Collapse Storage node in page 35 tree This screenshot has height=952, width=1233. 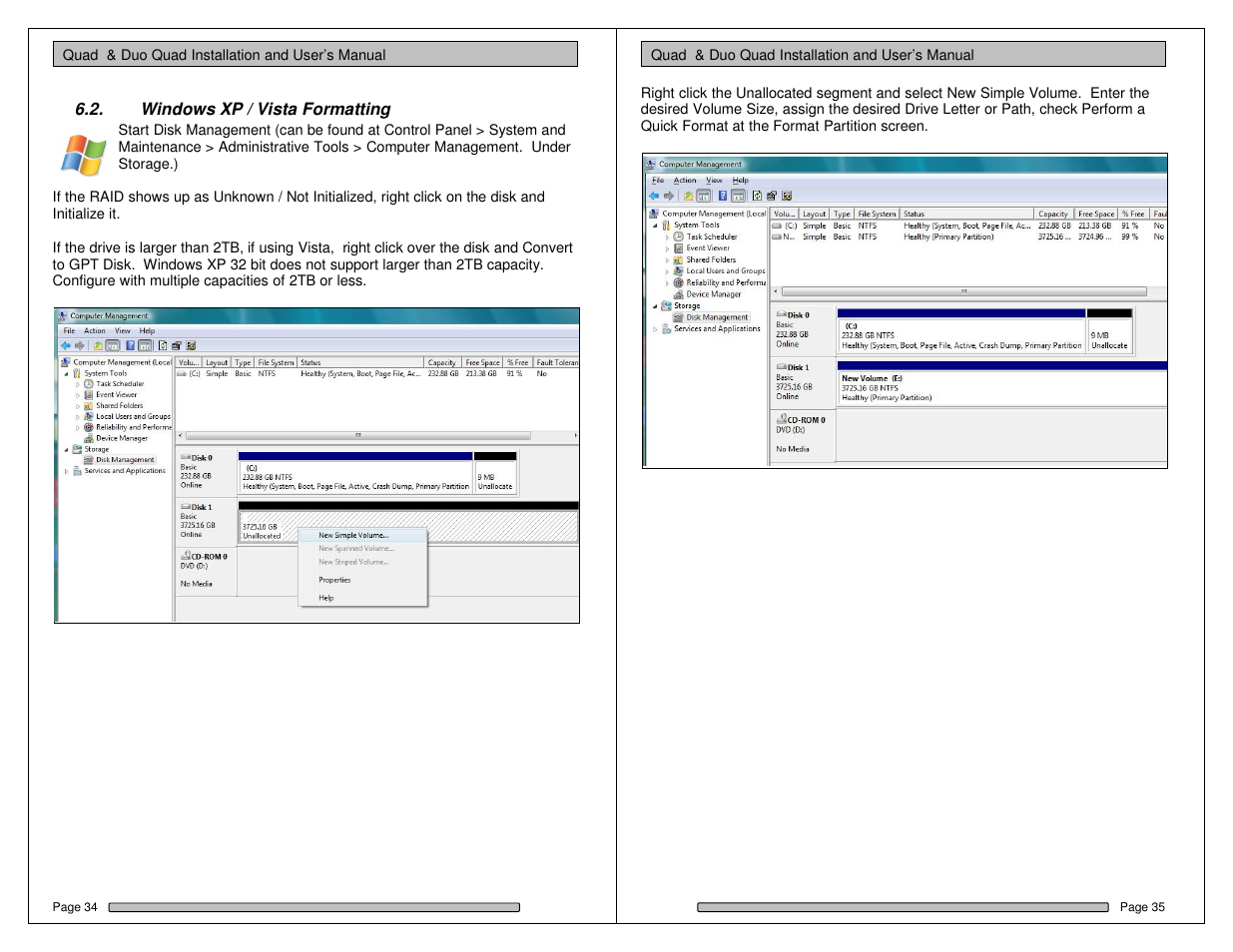pos(655,306)
